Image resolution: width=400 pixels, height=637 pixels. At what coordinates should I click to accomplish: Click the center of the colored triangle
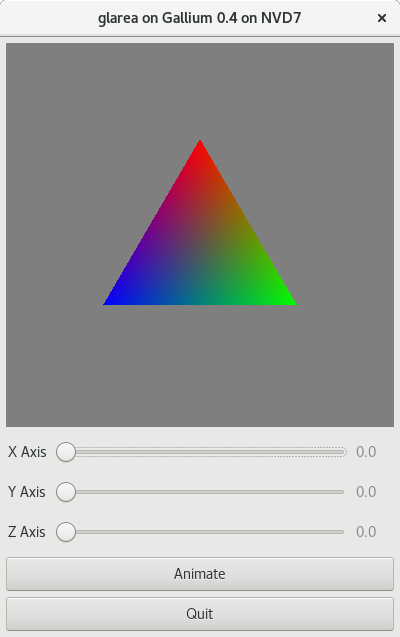[200, 250]
